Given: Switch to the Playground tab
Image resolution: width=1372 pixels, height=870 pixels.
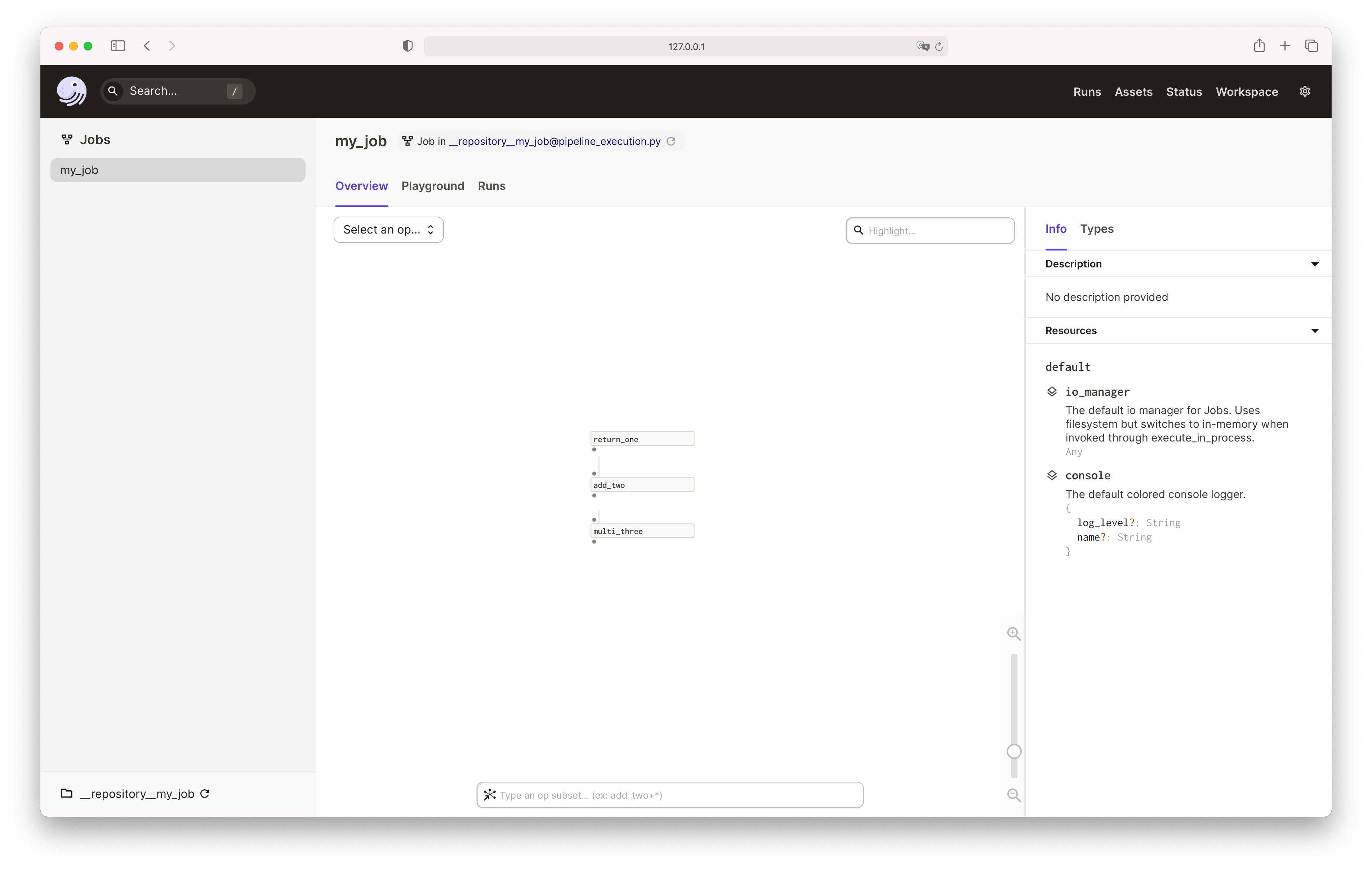Looking at the screenshot, I should click(432, 186).
